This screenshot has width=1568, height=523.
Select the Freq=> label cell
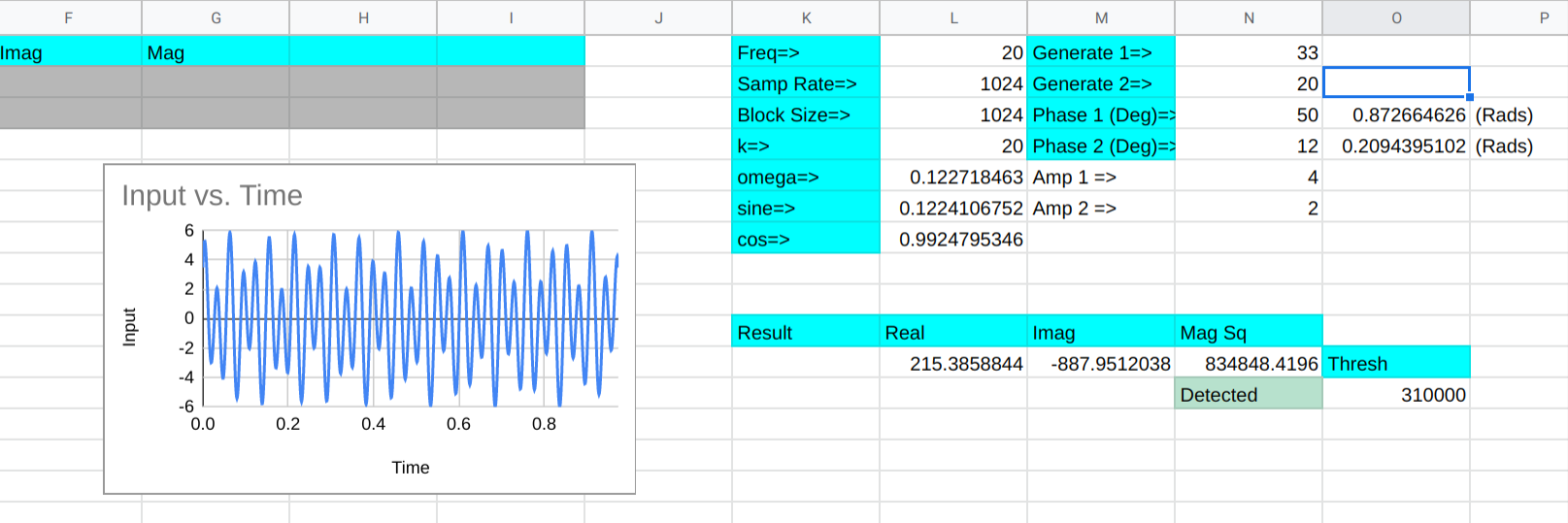(806, 53)
